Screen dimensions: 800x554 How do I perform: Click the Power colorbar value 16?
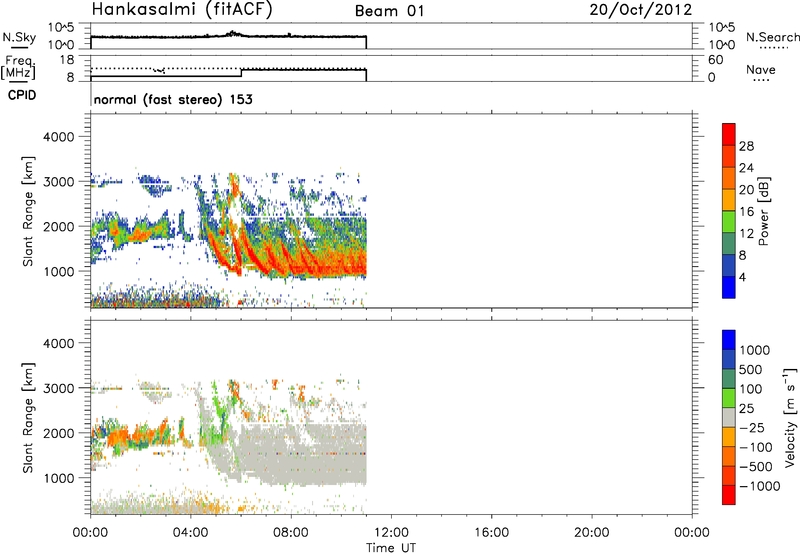pos(746,212)
